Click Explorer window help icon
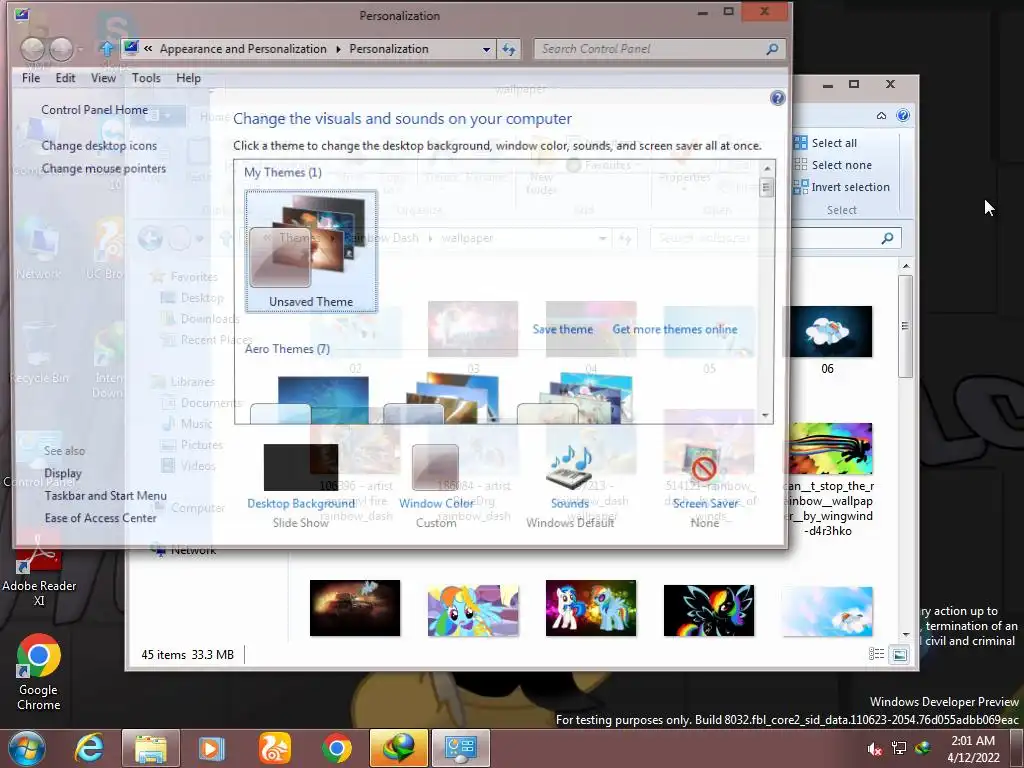 pyautogui.click(x=903, y=116)
